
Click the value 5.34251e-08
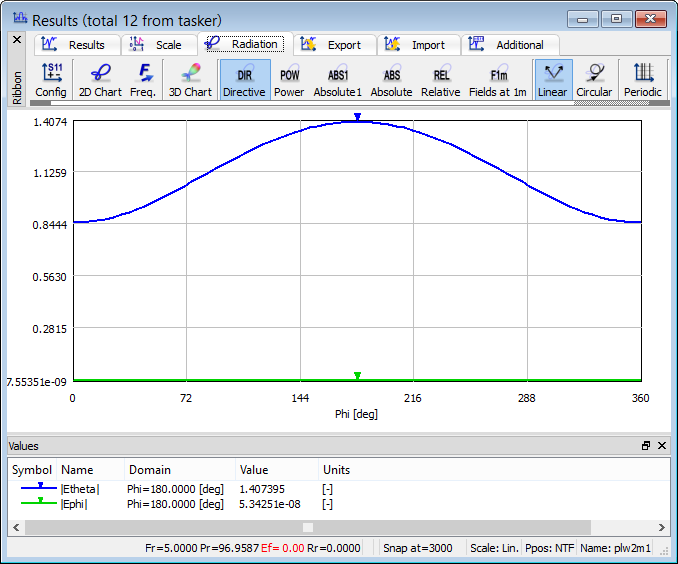tap(270, 504)
